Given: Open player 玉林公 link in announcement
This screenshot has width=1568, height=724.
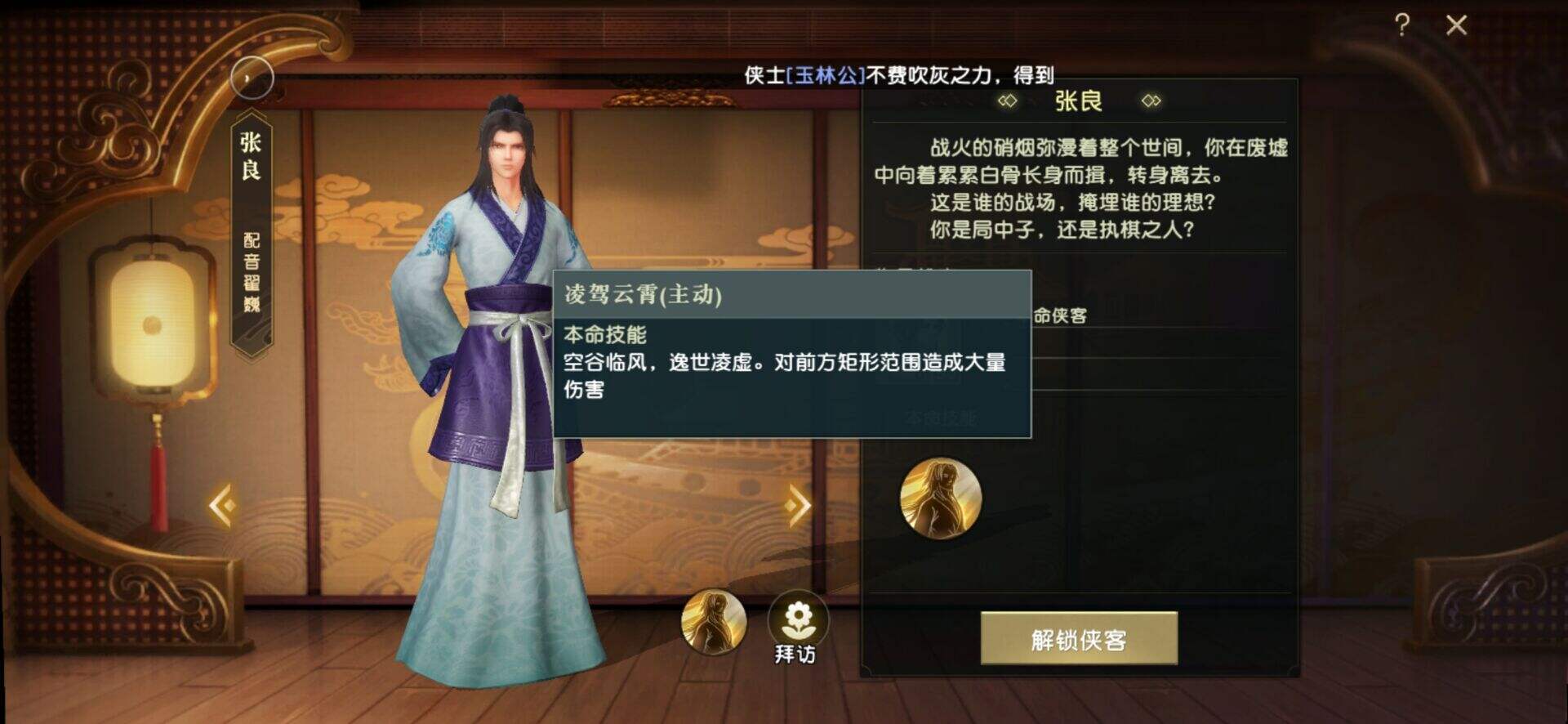Looking at the screenshot, I should tap(825, 75).
